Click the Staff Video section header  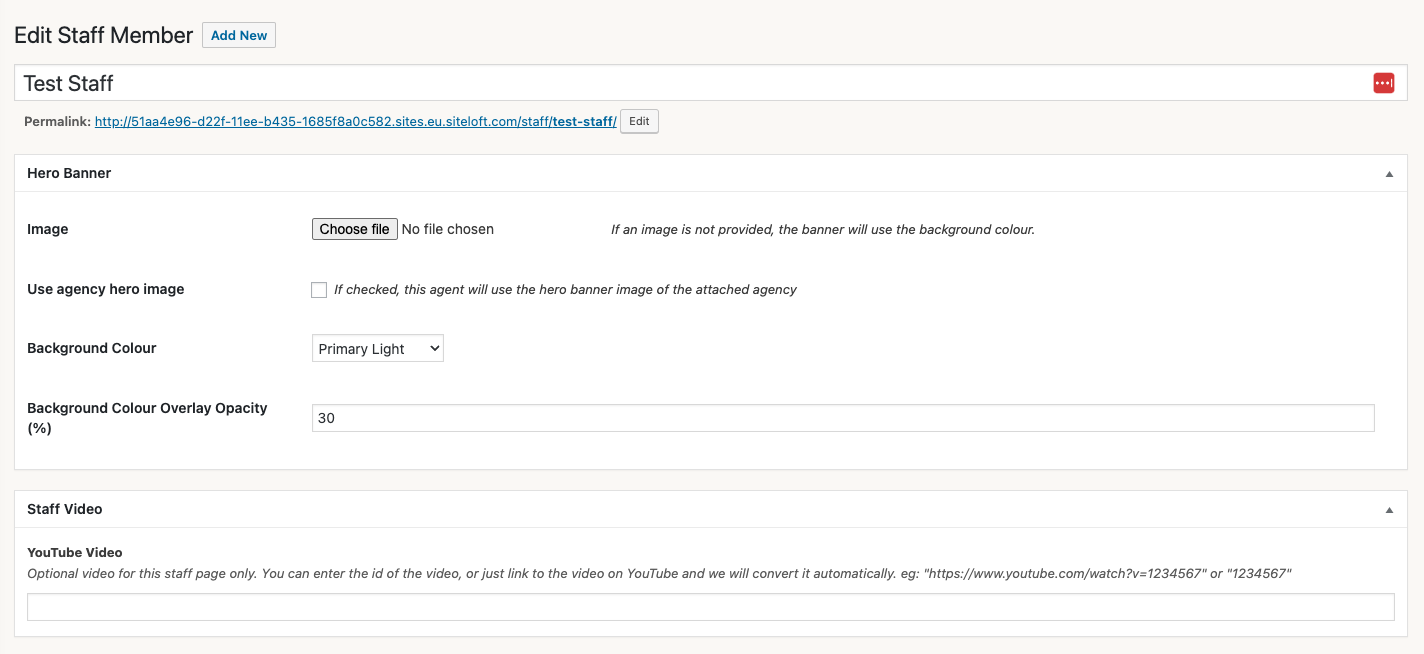pyautogui.click(x=64, y=509)
